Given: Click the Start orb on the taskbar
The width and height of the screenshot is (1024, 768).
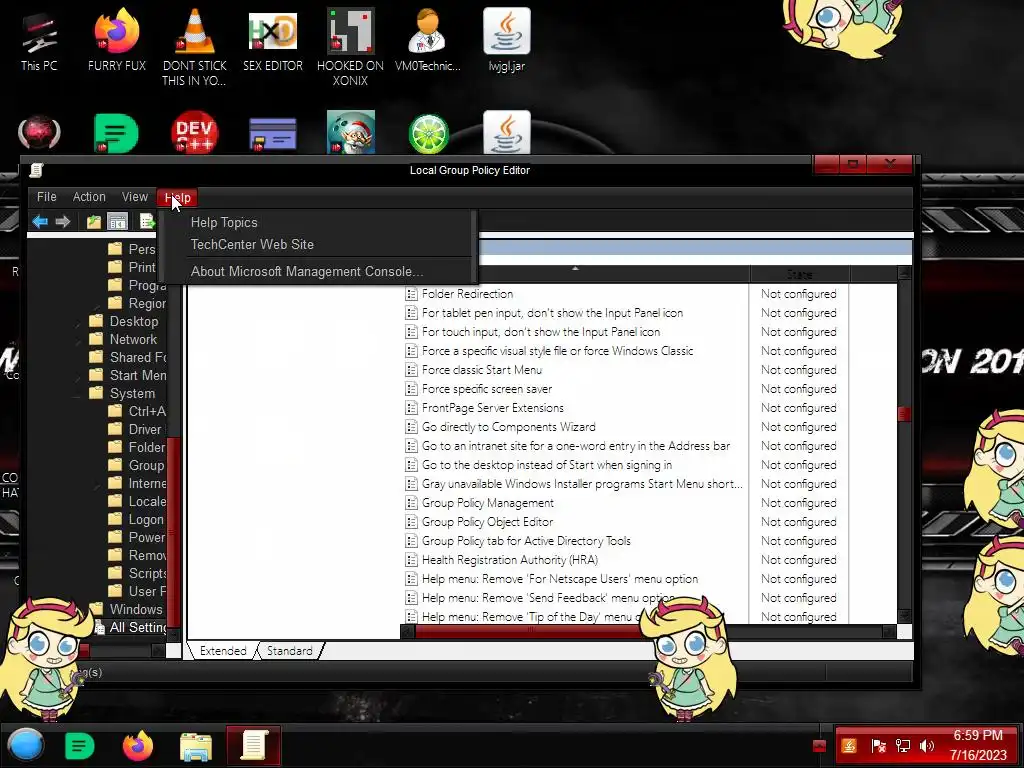Looking at the screenshot, I should pos(26,745).
